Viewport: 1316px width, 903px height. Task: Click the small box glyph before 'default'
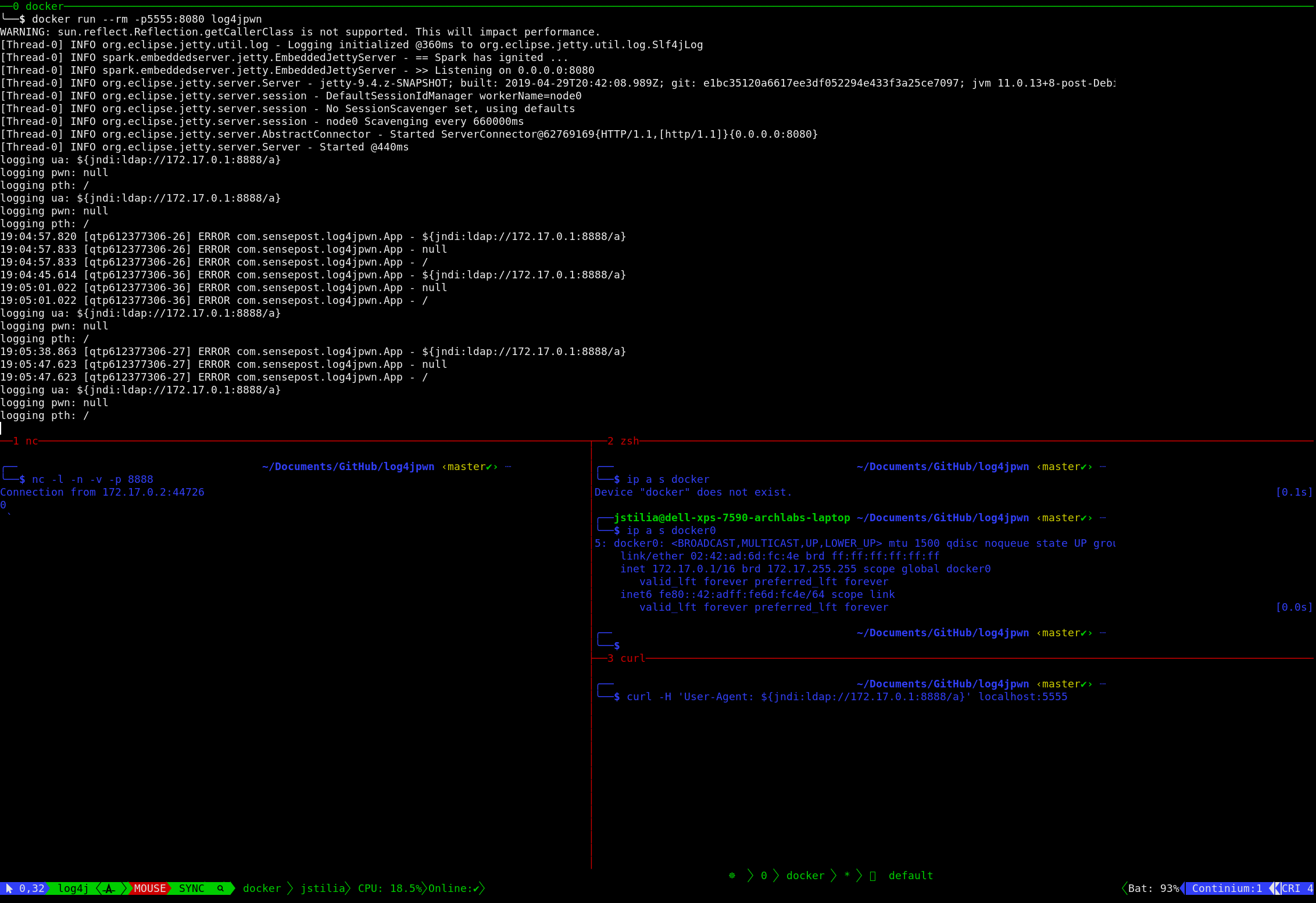point(872,876)
